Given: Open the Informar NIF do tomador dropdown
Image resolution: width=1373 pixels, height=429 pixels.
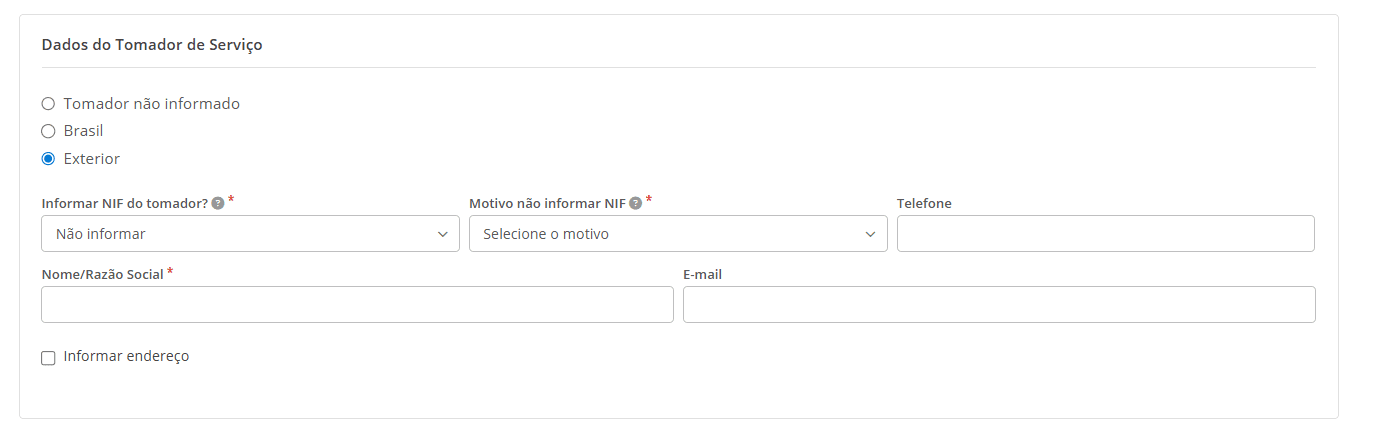Looking at the screenshot, I should [250, 234].
